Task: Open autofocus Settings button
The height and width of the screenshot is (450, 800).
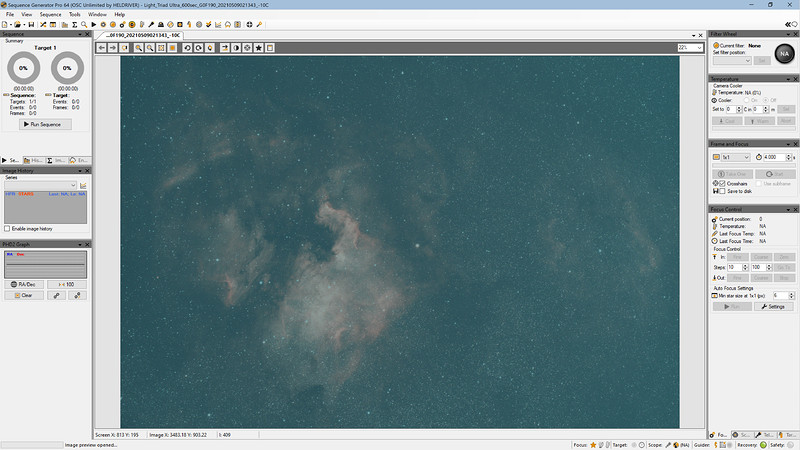Action: [x=774, y=307]
